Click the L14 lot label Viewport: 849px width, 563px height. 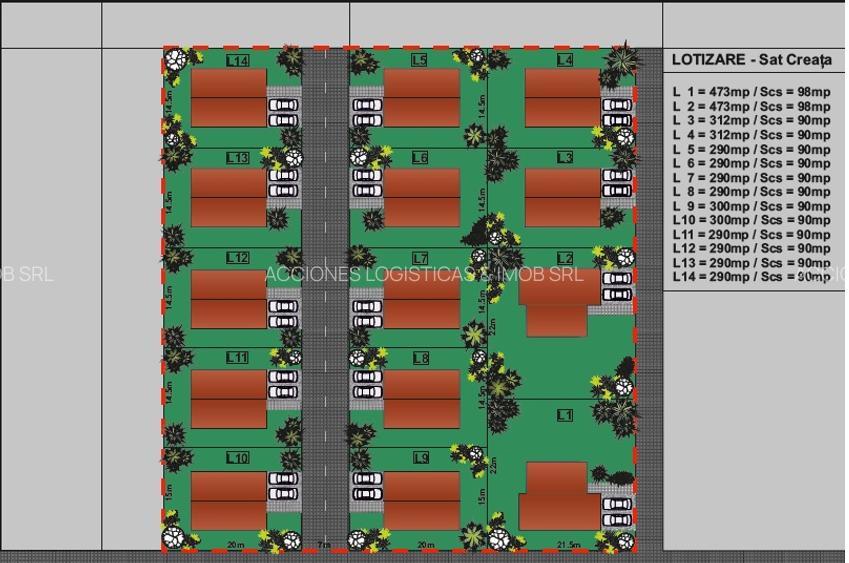pyautogui.click(x=238, y=61)
